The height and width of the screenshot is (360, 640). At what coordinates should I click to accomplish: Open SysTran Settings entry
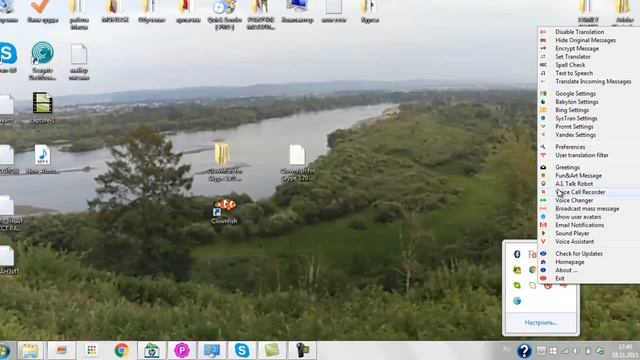[576, 118]
